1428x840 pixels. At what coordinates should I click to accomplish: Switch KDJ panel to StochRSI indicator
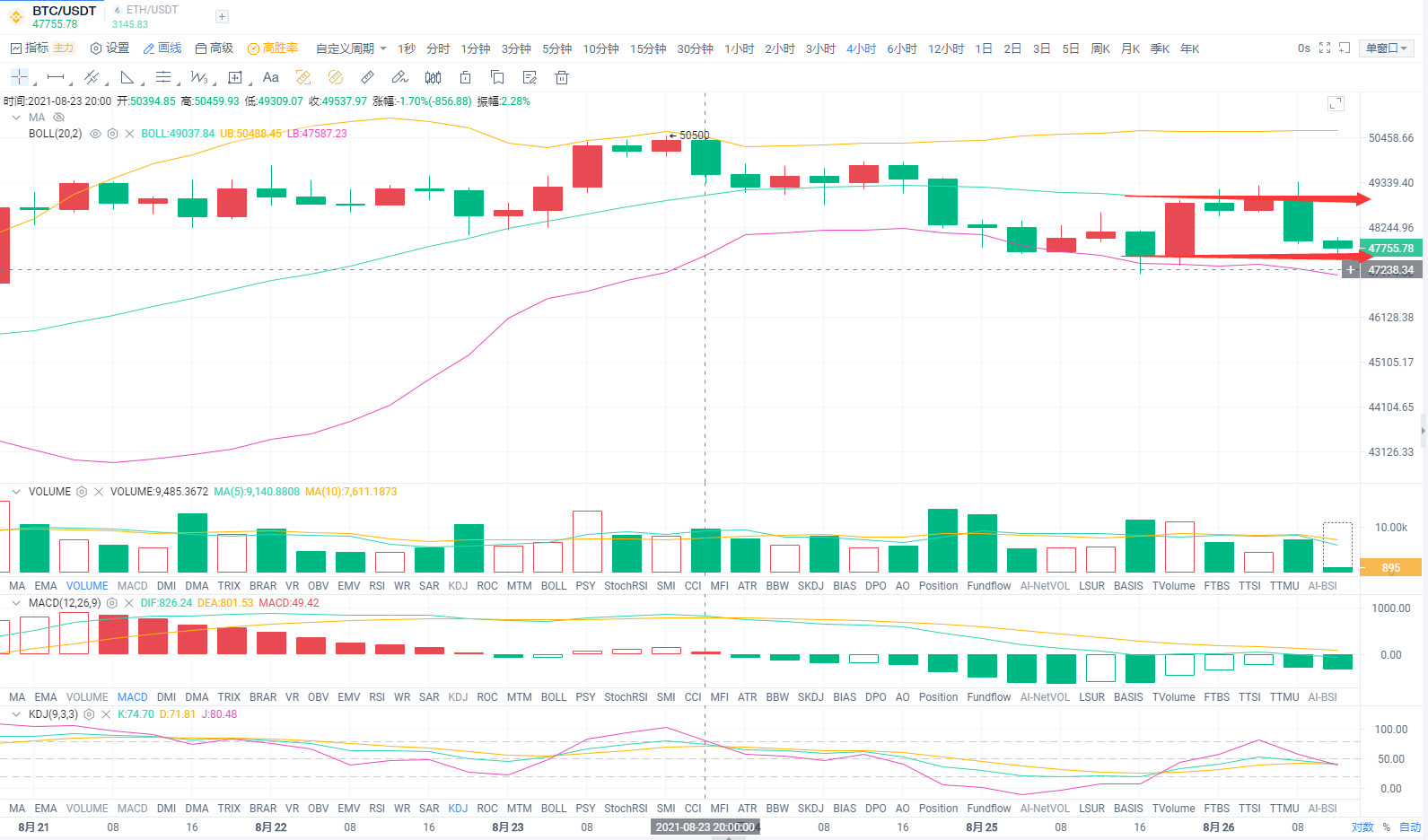coord(626,809)
